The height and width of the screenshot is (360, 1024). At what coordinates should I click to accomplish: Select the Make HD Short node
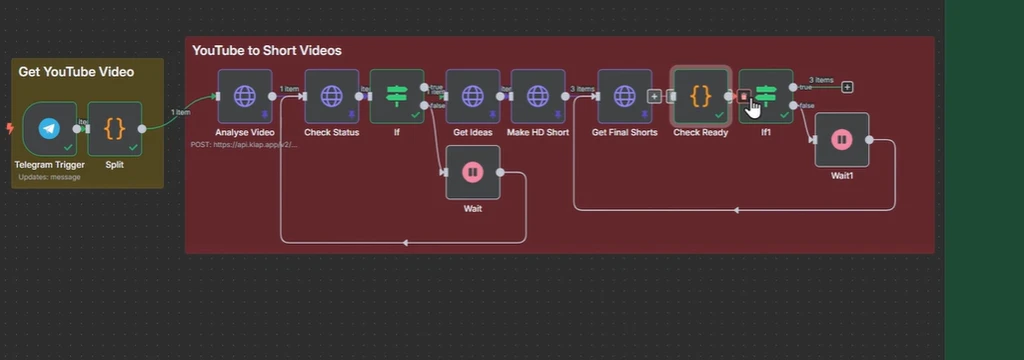click(538, 96)
